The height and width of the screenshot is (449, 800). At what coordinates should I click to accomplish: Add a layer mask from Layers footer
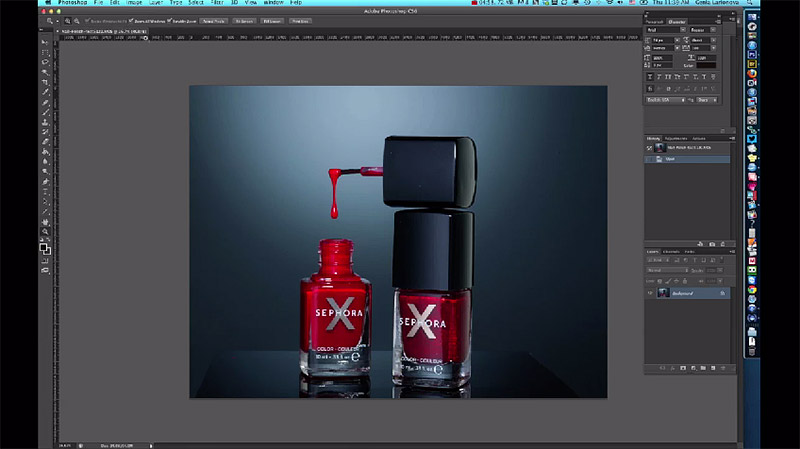pyautogui.click(x=683, y=368)
